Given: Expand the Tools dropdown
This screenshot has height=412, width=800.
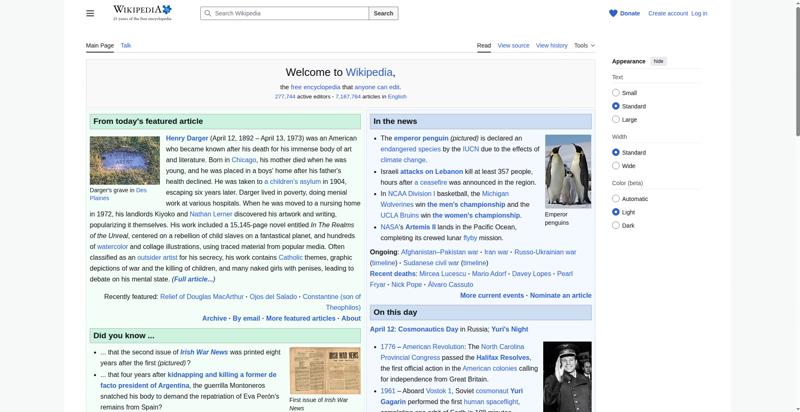Looking at the screenshot, I should (x=584, y=45).
